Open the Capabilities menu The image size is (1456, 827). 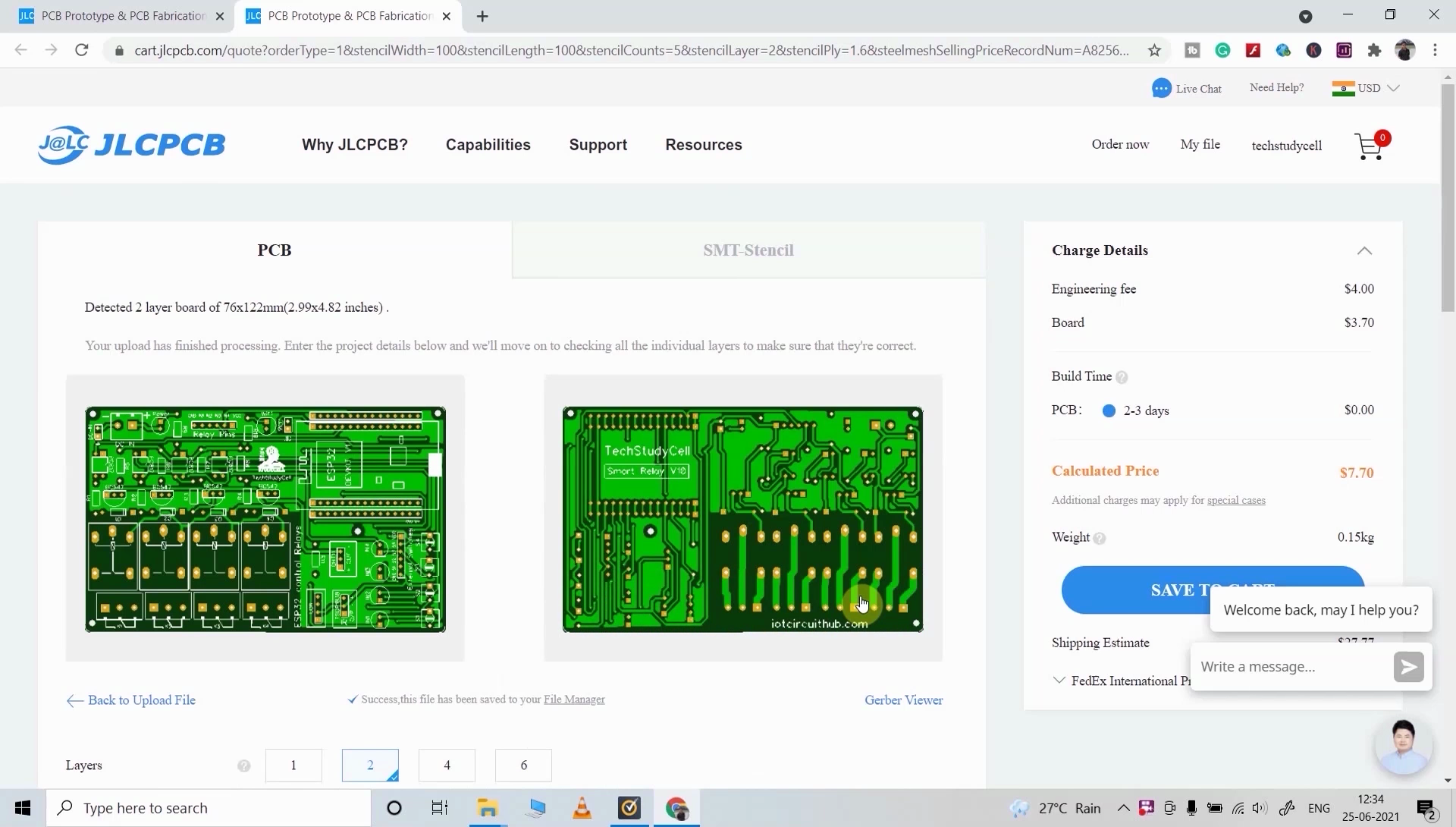coord(488,144)
